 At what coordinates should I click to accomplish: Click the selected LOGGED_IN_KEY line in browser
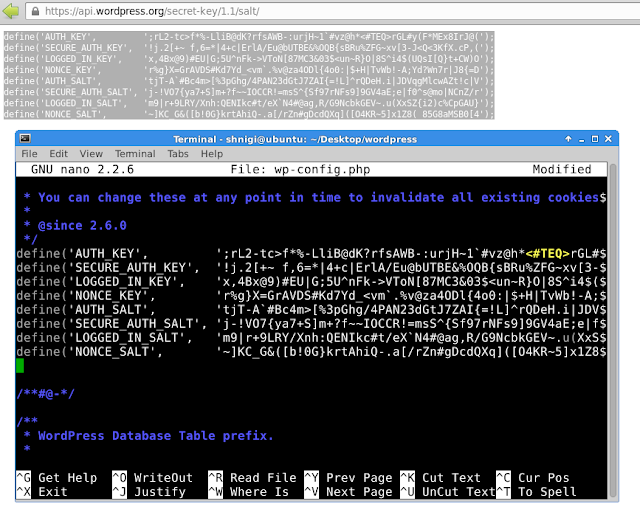click(x=249, y=59)
